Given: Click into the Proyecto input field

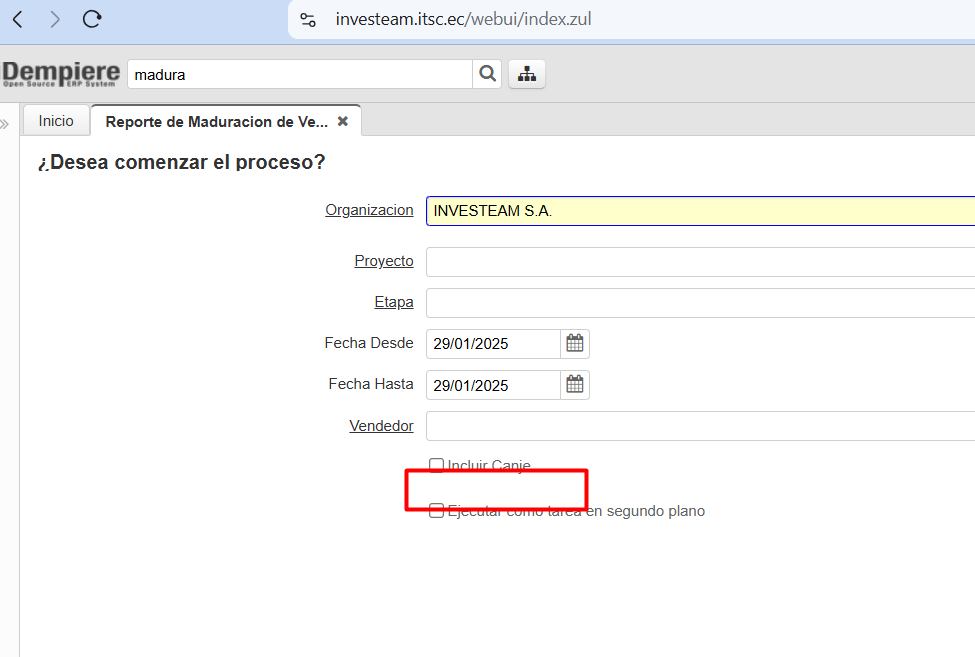Looking at the screenshot, I should click(x=700, y=262).
